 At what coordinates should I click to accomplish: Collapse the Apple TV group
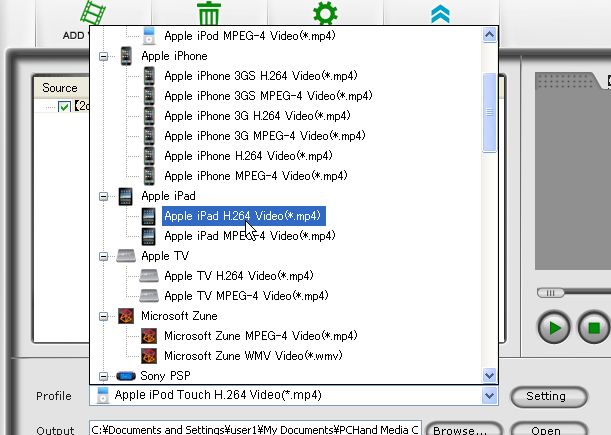103,256
